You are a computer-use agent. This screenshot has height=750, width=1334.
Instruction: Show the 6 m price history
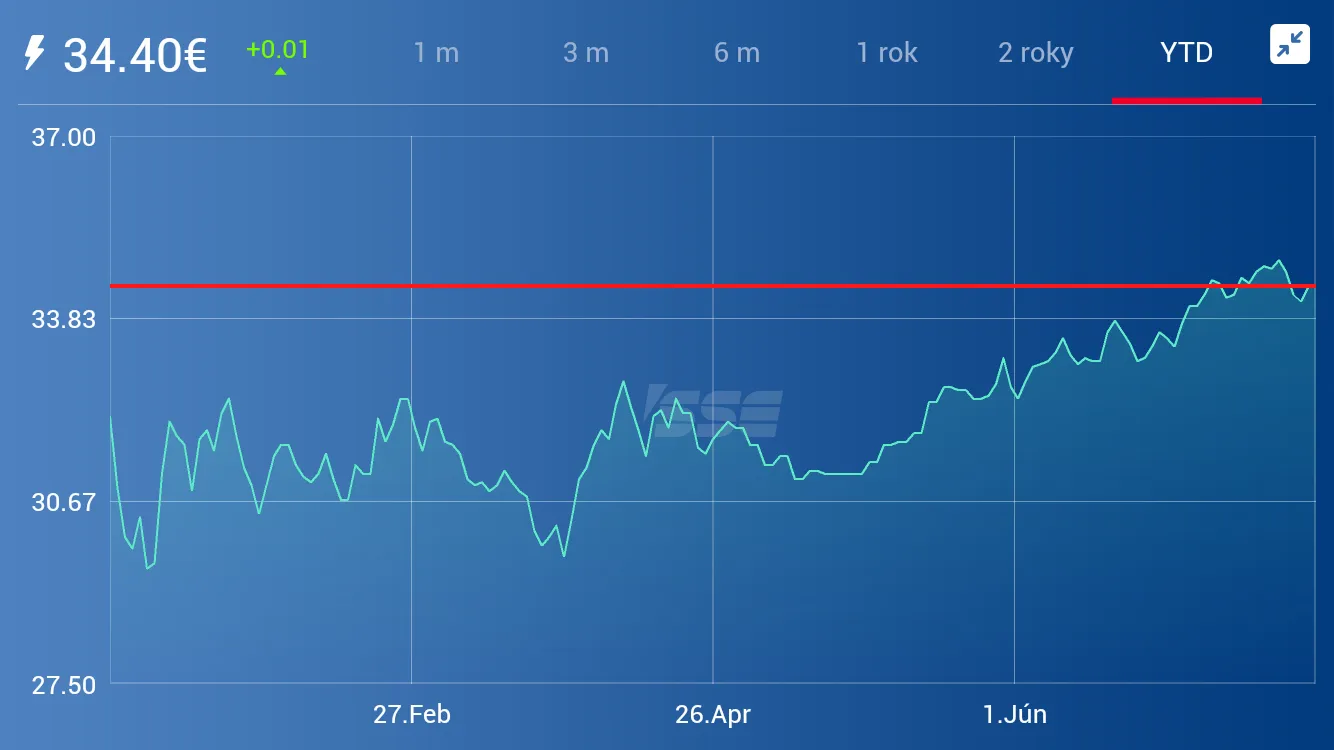click(737, 53)
